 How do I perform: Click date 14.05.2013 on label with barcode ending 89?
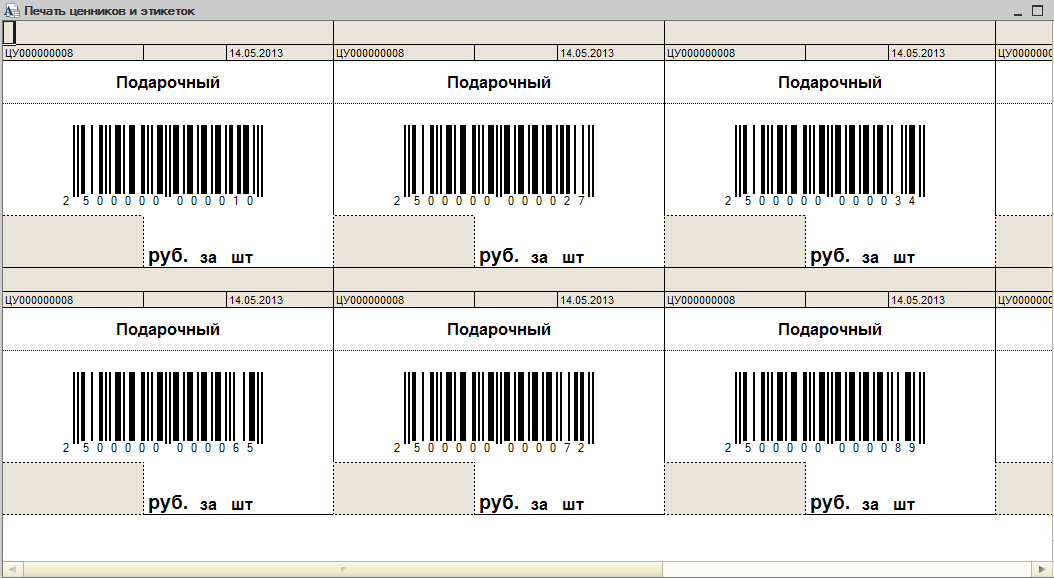(x=918, y=300)
